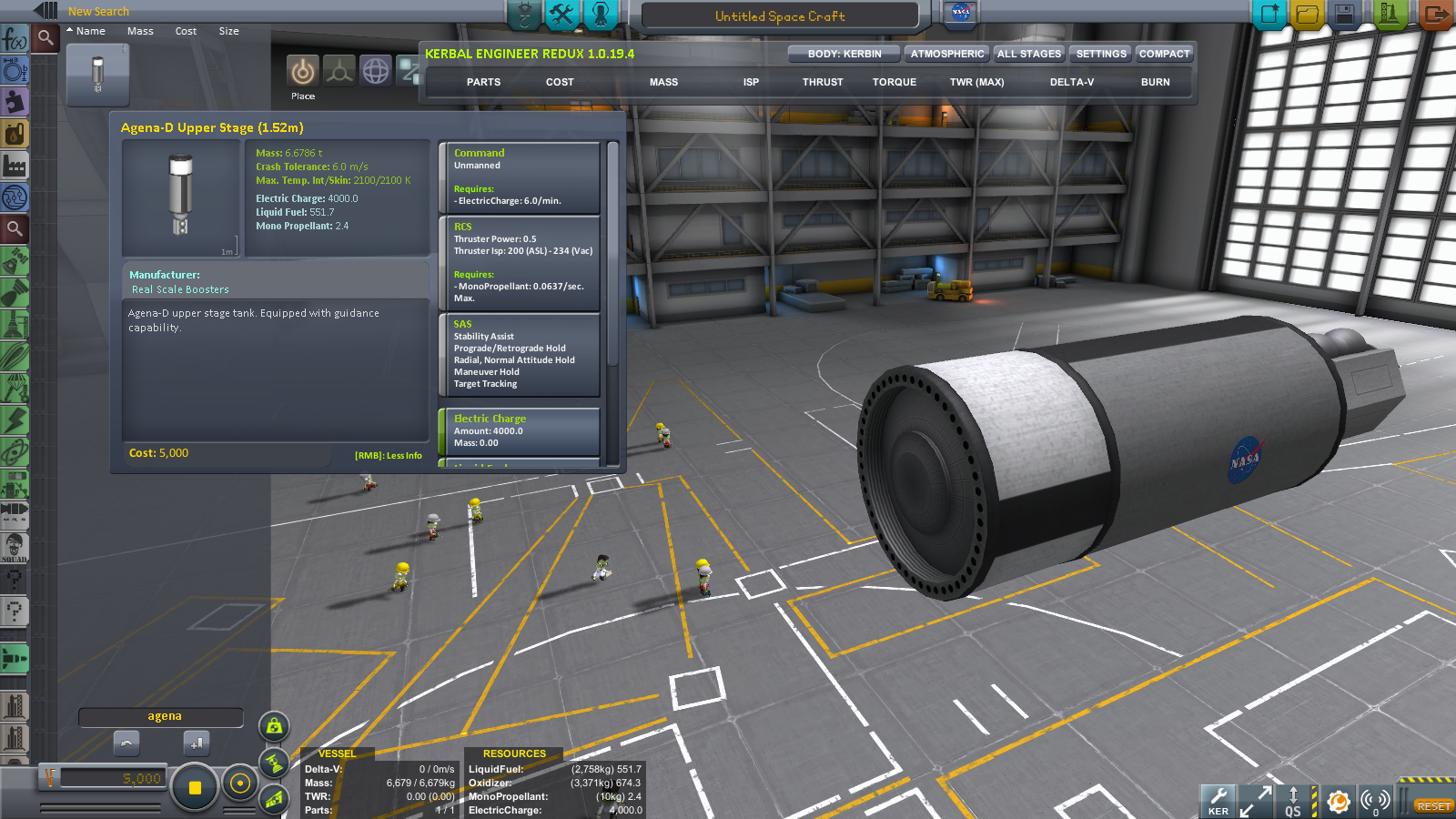Open the green satellite pods category
The height and width of the screenshot is (819, 1456).
[15, 262]
